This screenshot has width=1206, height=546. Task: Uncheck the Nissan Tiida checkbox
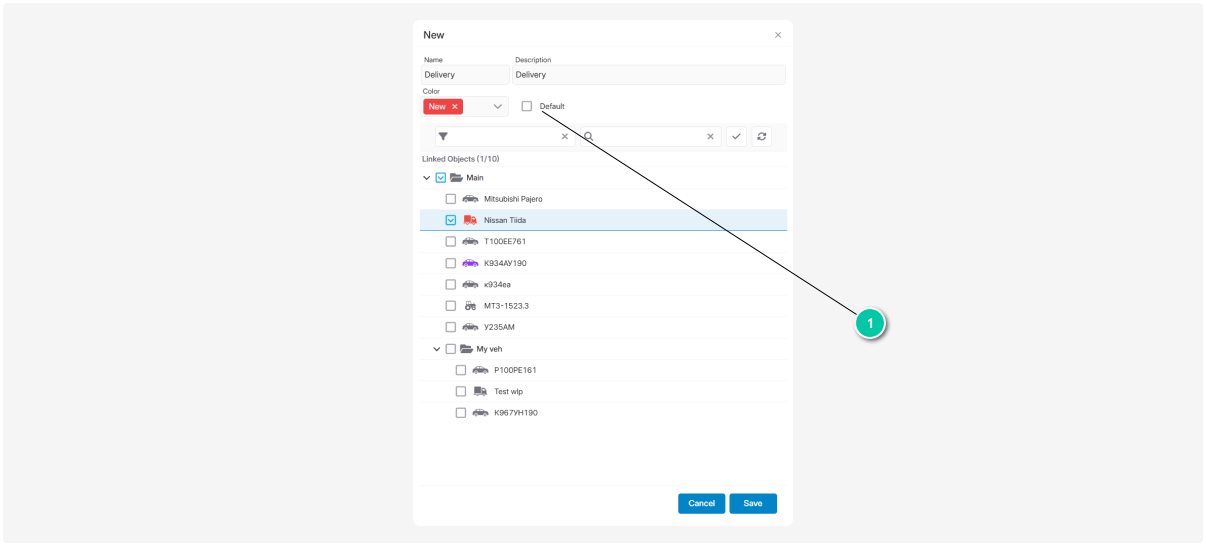pyautogui.click(x=451, y=220)
